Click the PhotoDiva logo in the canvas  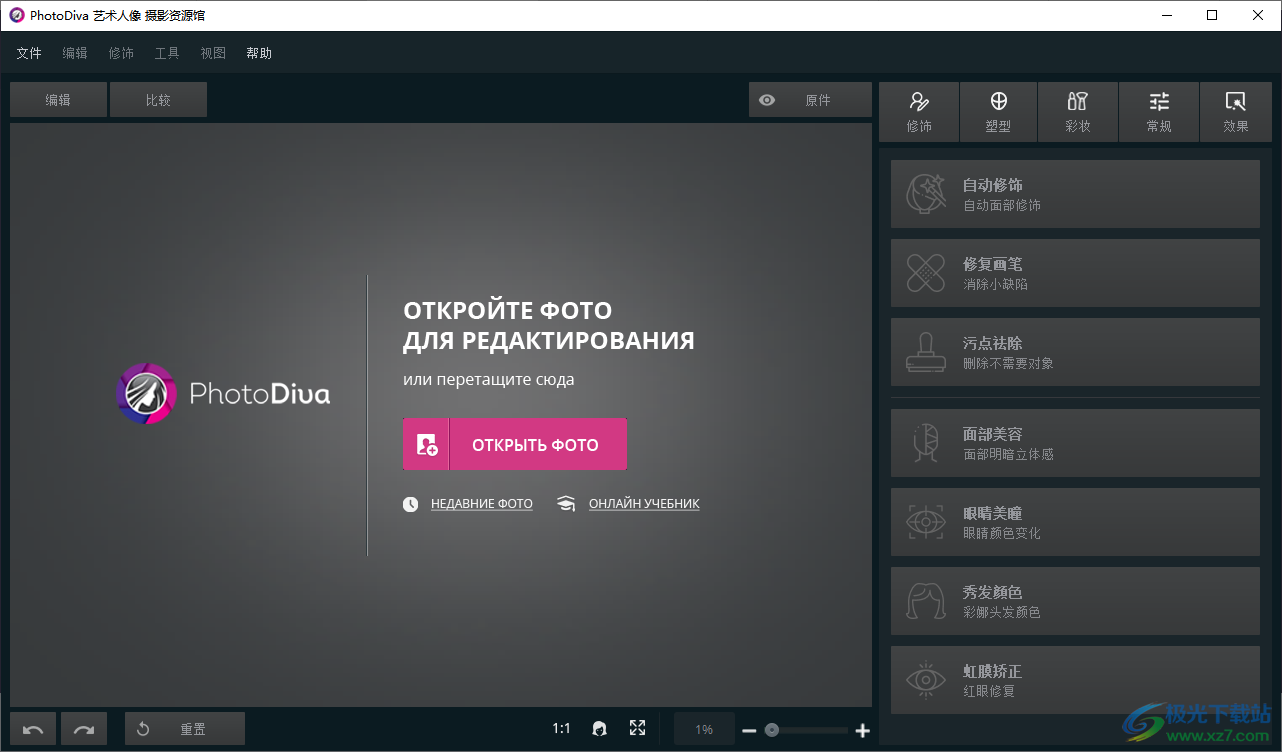223,394
